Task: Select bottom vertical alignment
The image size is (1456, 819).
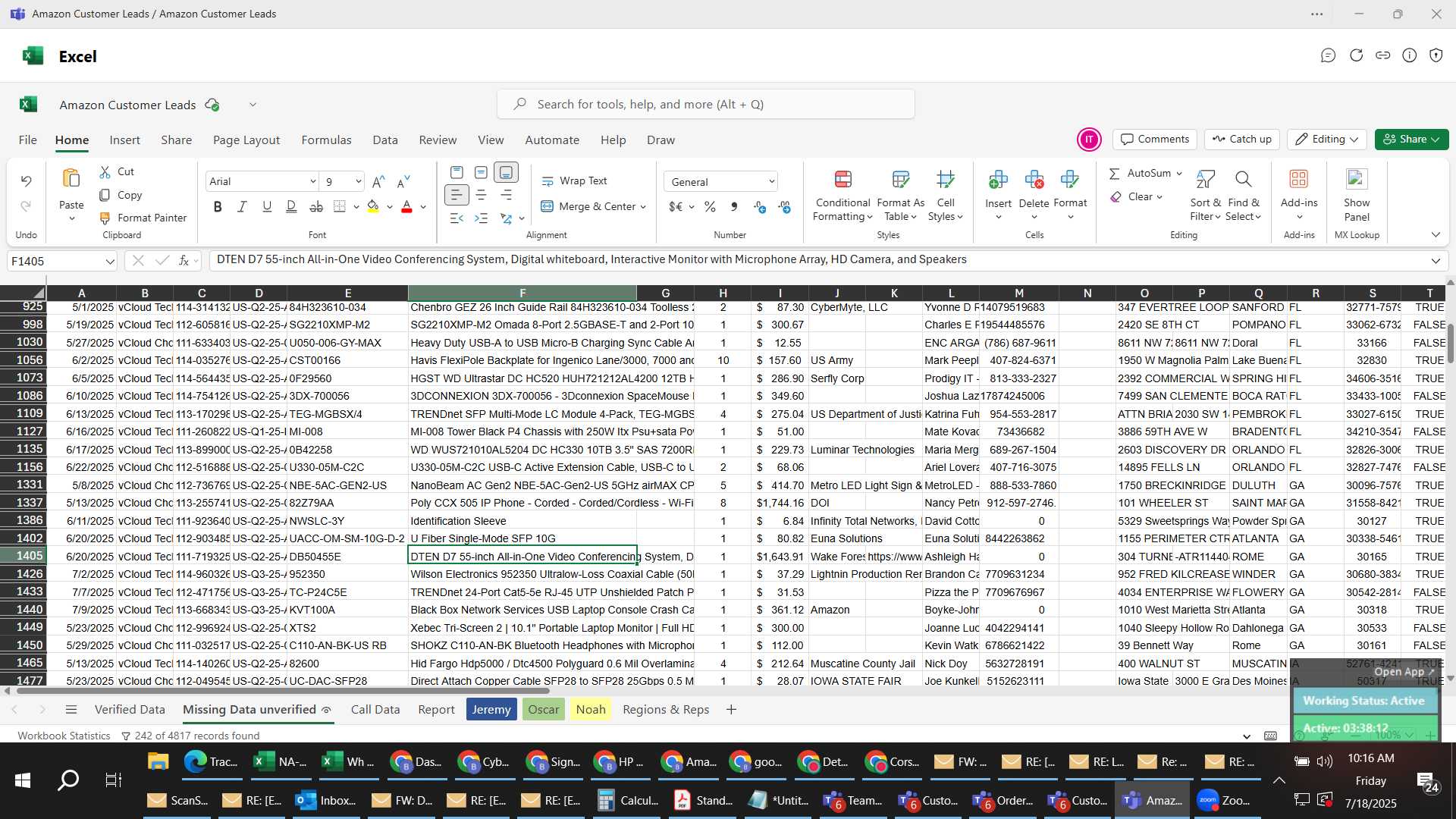Action: click(506, 173)
